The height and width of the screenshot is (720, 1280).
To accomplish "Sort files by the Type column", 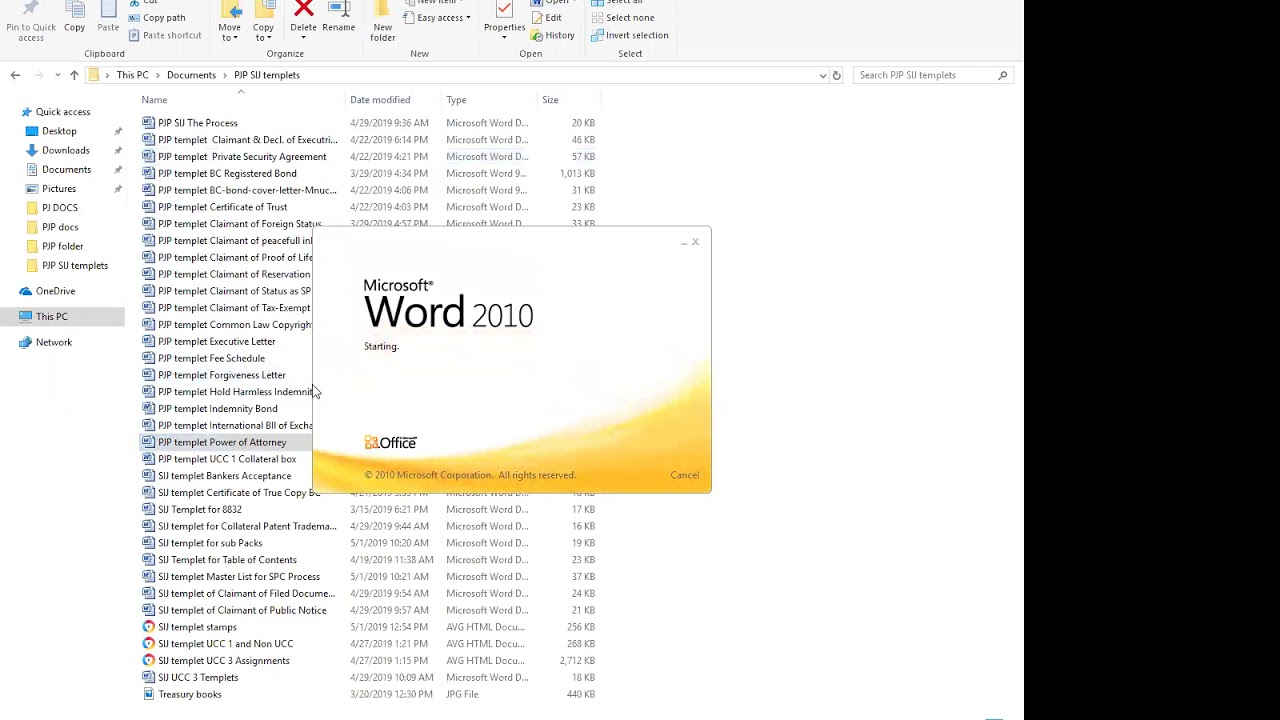I will pos(456,100).
